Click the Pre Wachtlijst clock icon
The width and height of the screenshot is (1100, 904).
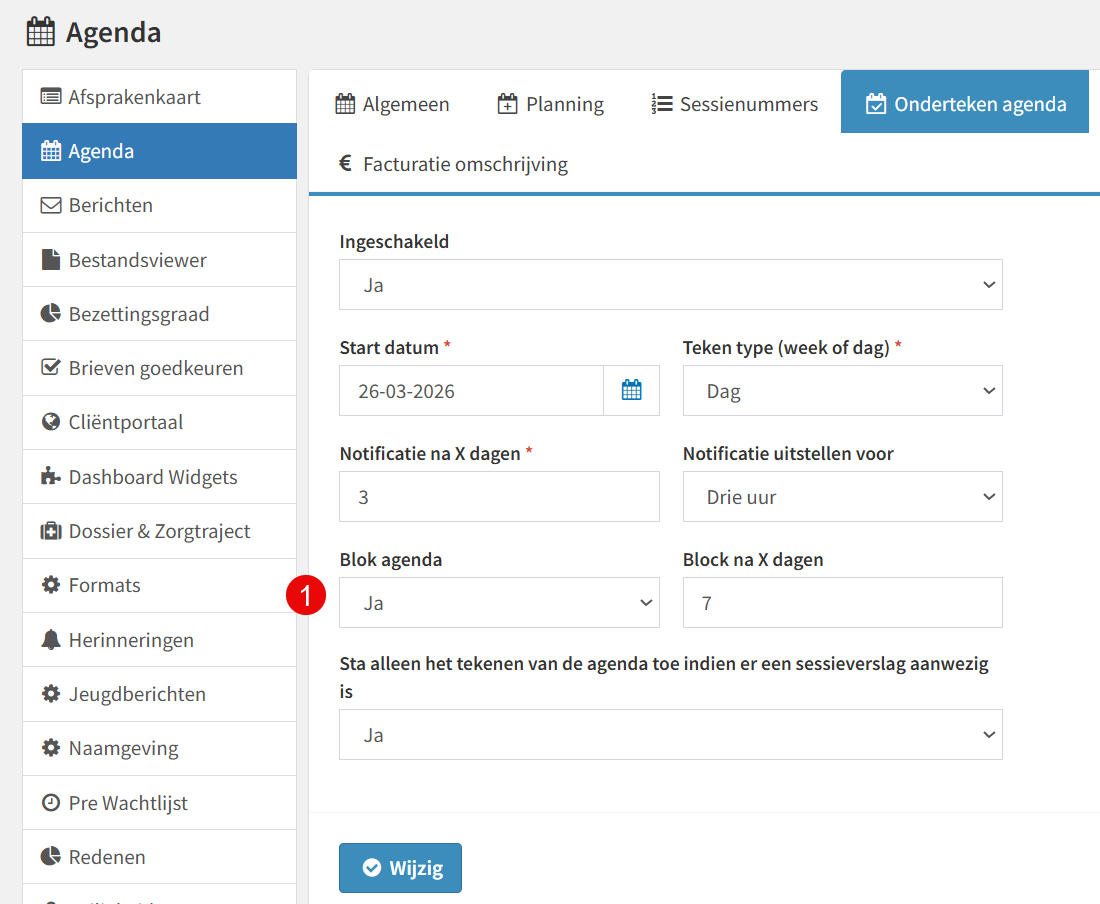pyautogui.click(x=51, y=802)
